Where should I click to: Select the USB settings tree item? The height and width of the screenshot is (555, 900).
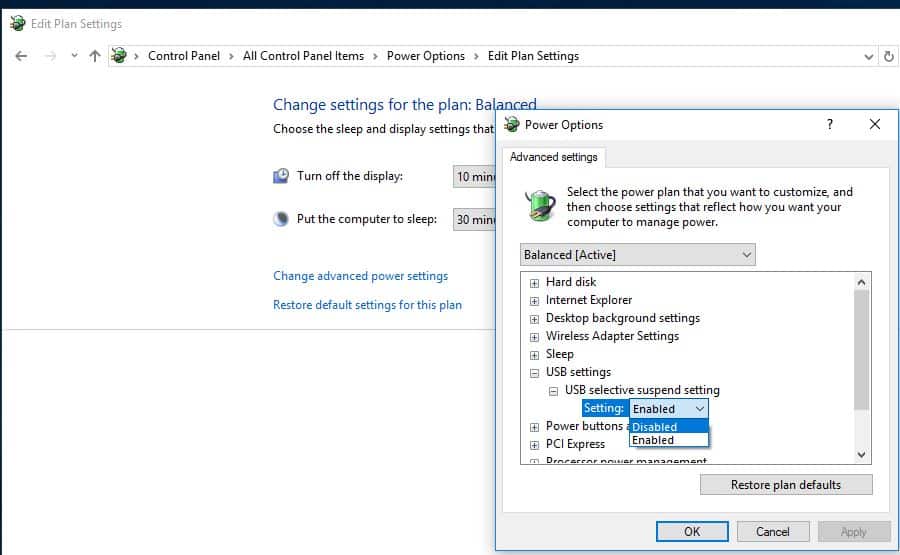coord(579,372)
